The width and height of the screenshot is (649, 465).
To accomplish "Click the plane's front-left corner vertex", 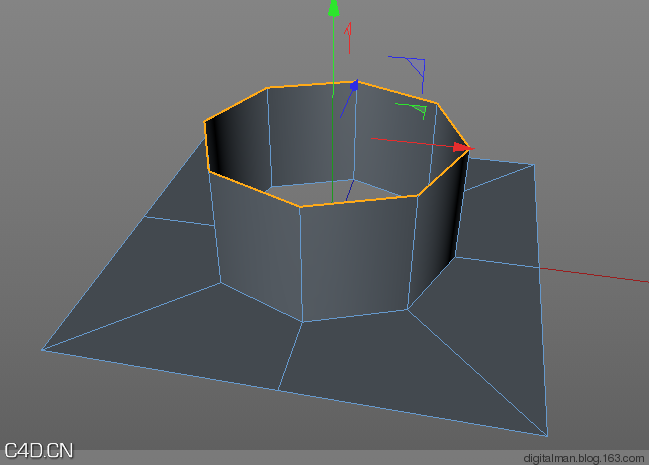I will 42,349.
